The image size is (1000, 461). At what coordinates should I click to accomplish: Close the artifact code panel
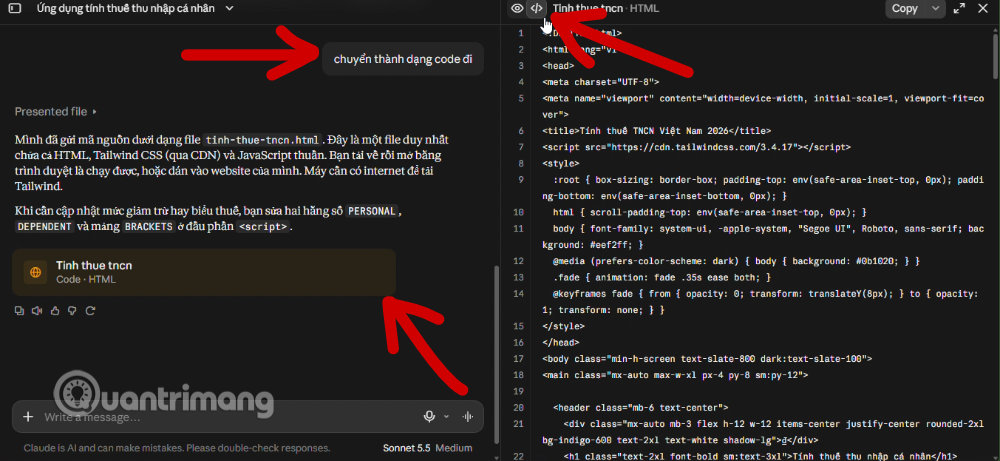tap(982, 8)
